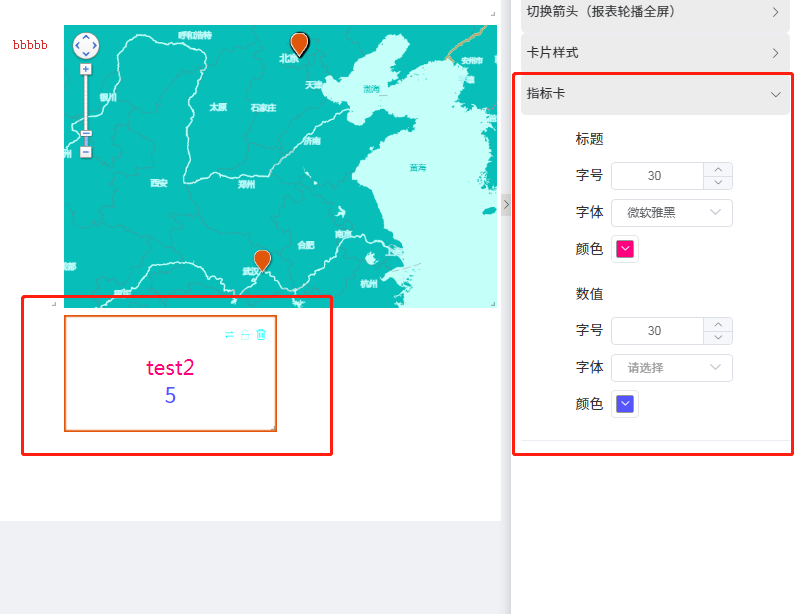The height and width of the screenshot is (614, 800).
Task: Click the 标题 heading label
Action: point(589,139)
